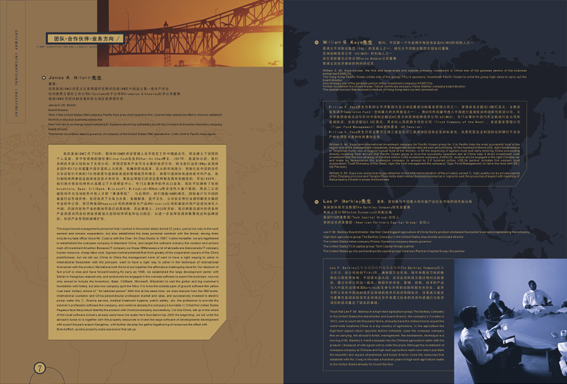
Task: Click the yellow biography text box
Action: tap(137, 242)
